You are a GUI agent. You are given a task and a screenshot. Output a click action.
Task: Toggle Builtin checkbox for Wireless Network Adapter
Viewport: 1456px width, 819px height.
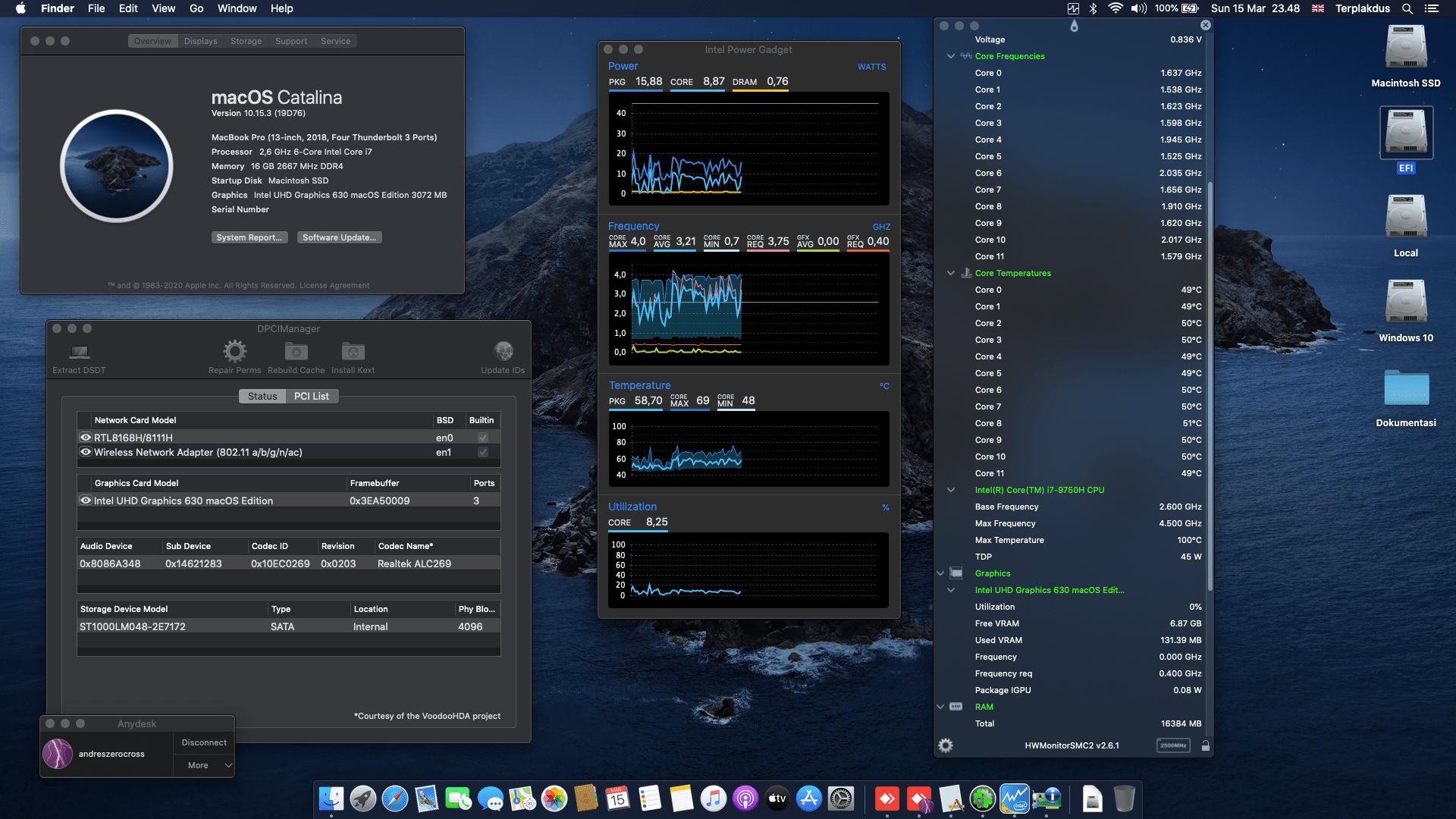click(483, 452)
